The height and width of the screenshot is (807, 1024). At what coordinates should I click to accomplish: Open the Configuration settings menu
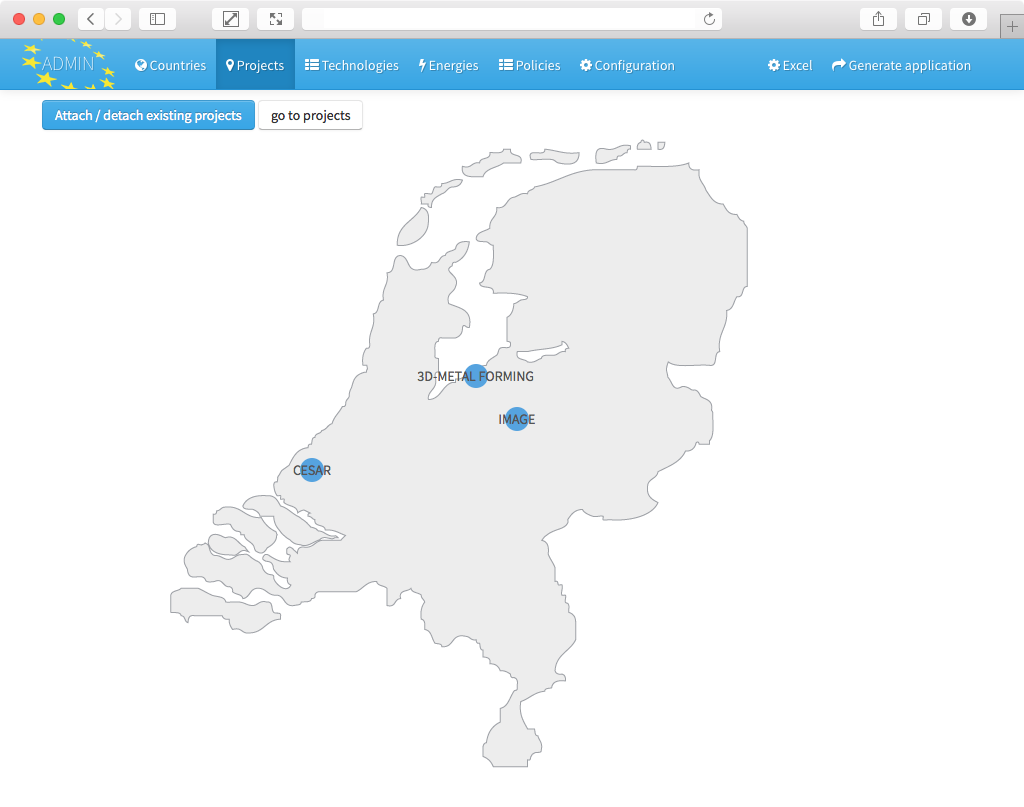627,65
